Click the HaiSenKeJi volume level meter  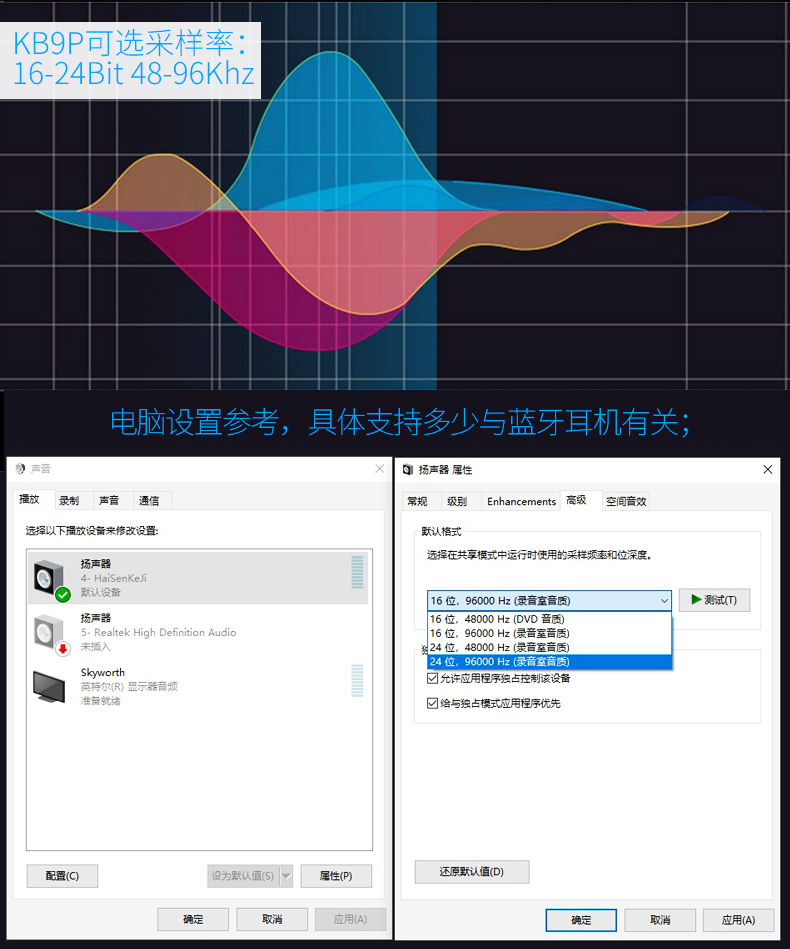pos(357,573)
